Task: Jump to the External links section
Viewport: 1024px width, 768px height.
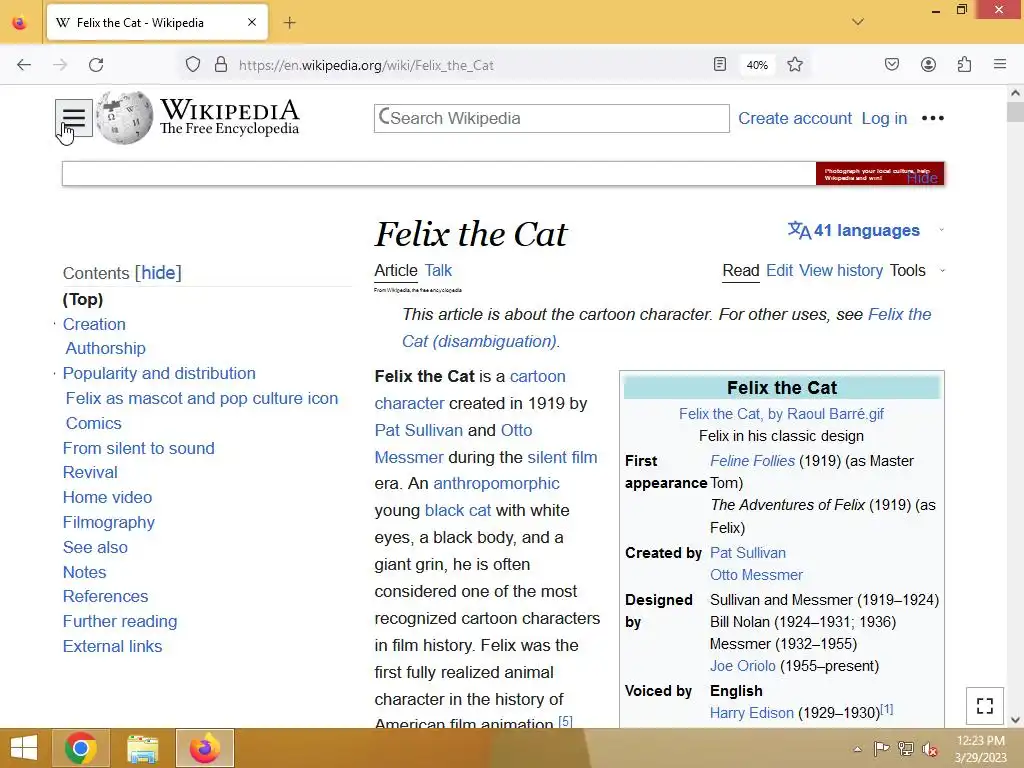Action: point(112,647)
